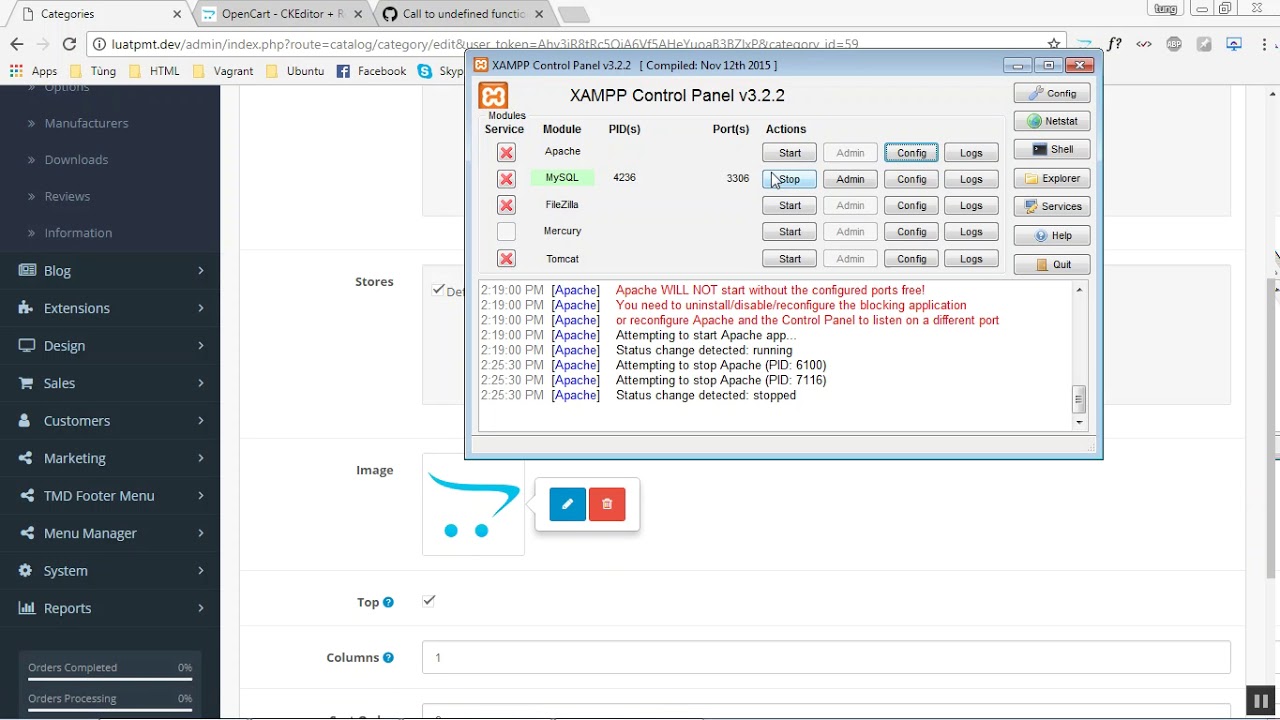Toggle Tomcat service install checkbox

coord(506,259)
